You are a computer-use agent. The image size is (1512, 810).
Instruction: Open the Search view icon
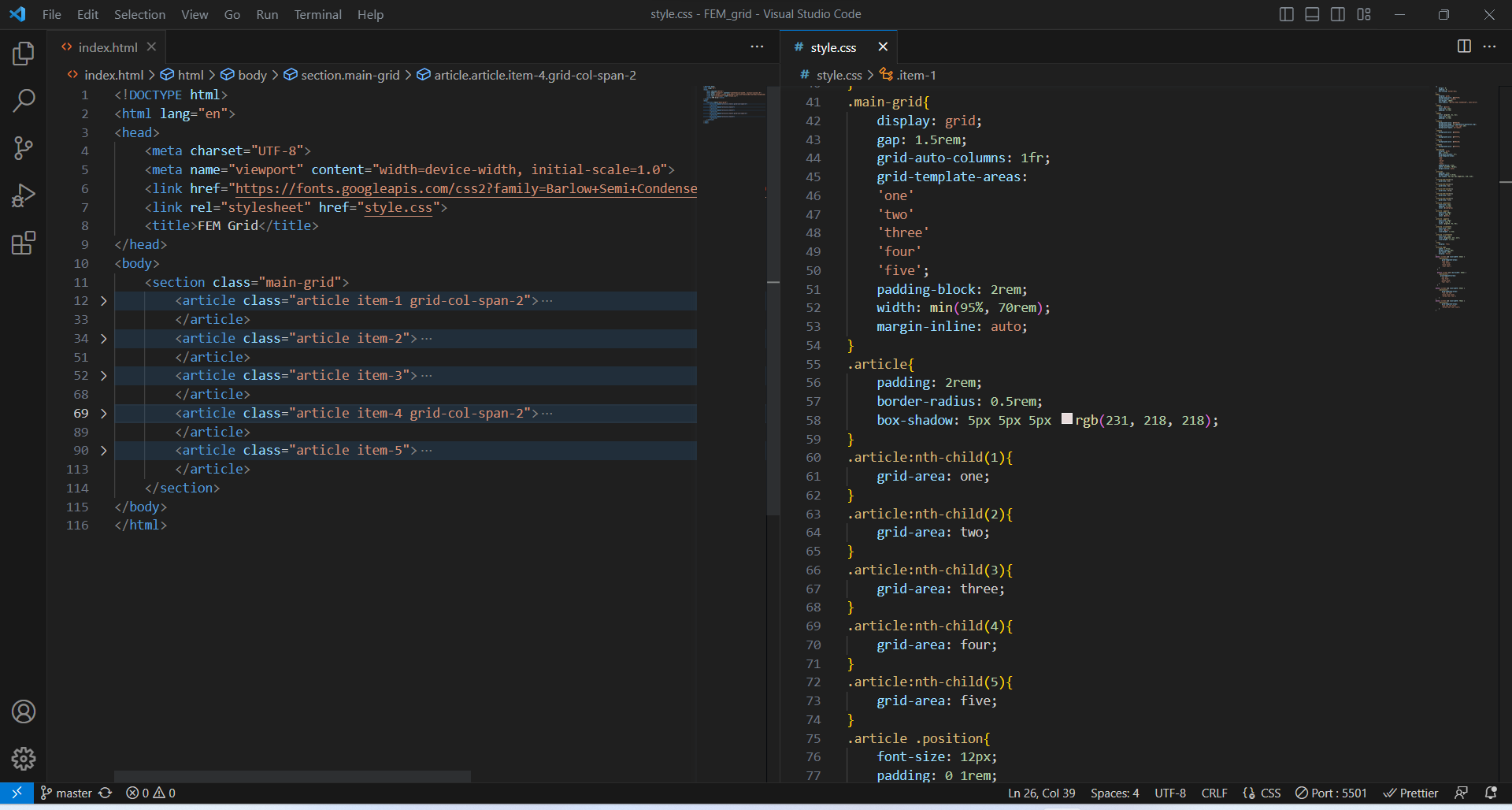(x=23, y=101)
